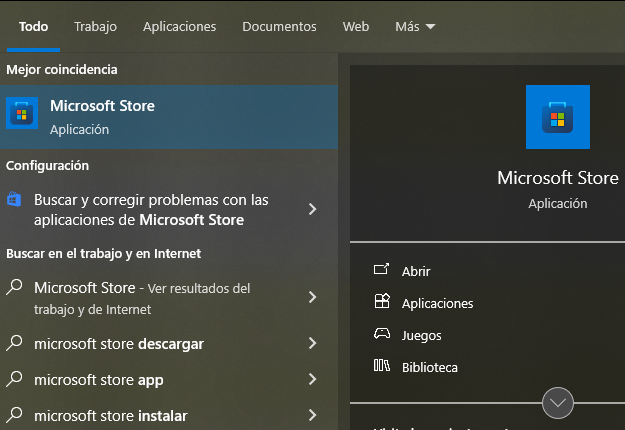Expand the troubleshoot Store apps result chevron
625x430 pixels.
312,209
